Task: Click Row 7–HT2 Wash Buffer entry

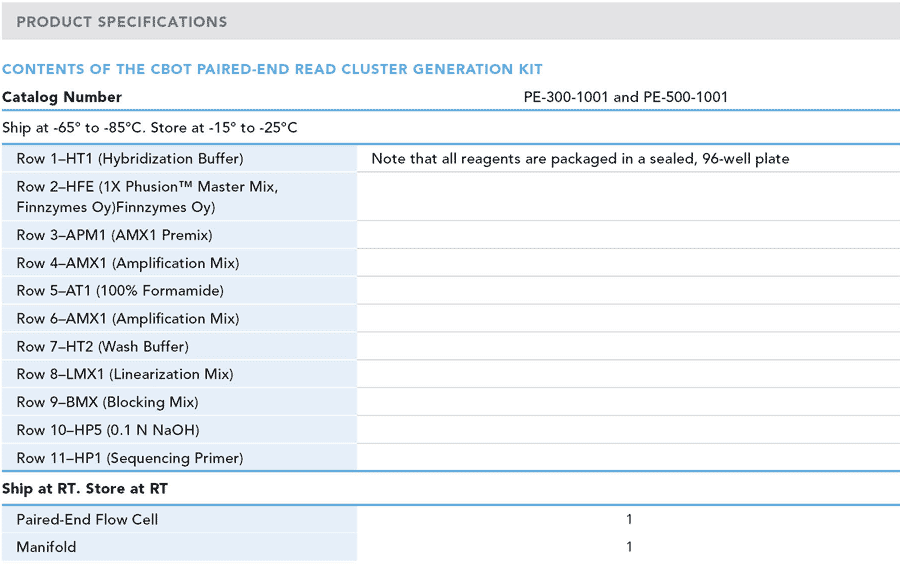Action: [179, 347]
